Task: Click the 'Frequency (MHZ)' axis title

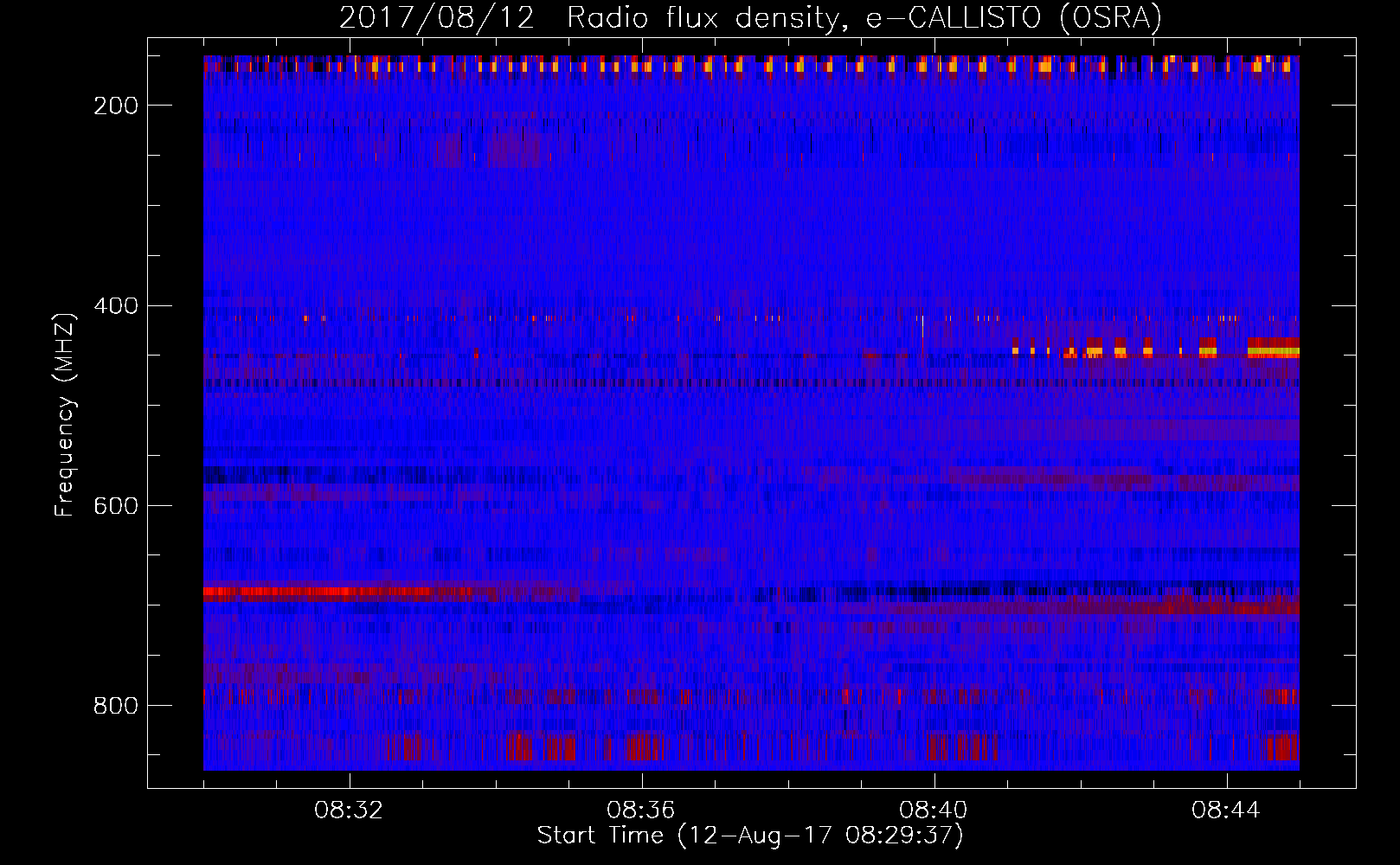Action: (x=65, y=414)
